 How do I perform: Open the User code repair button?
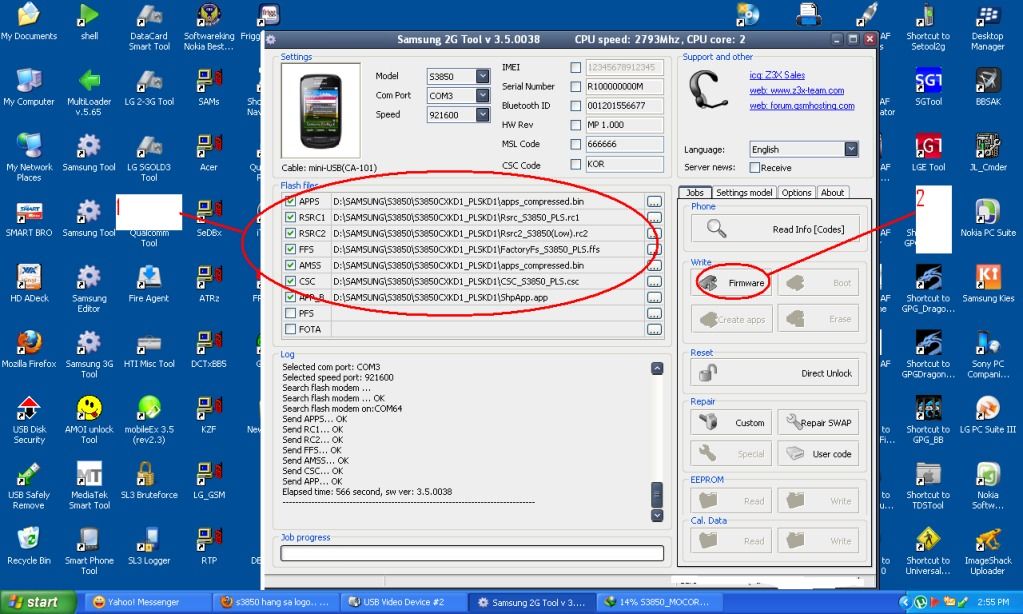pyautogui.click(x=818, y=453)
